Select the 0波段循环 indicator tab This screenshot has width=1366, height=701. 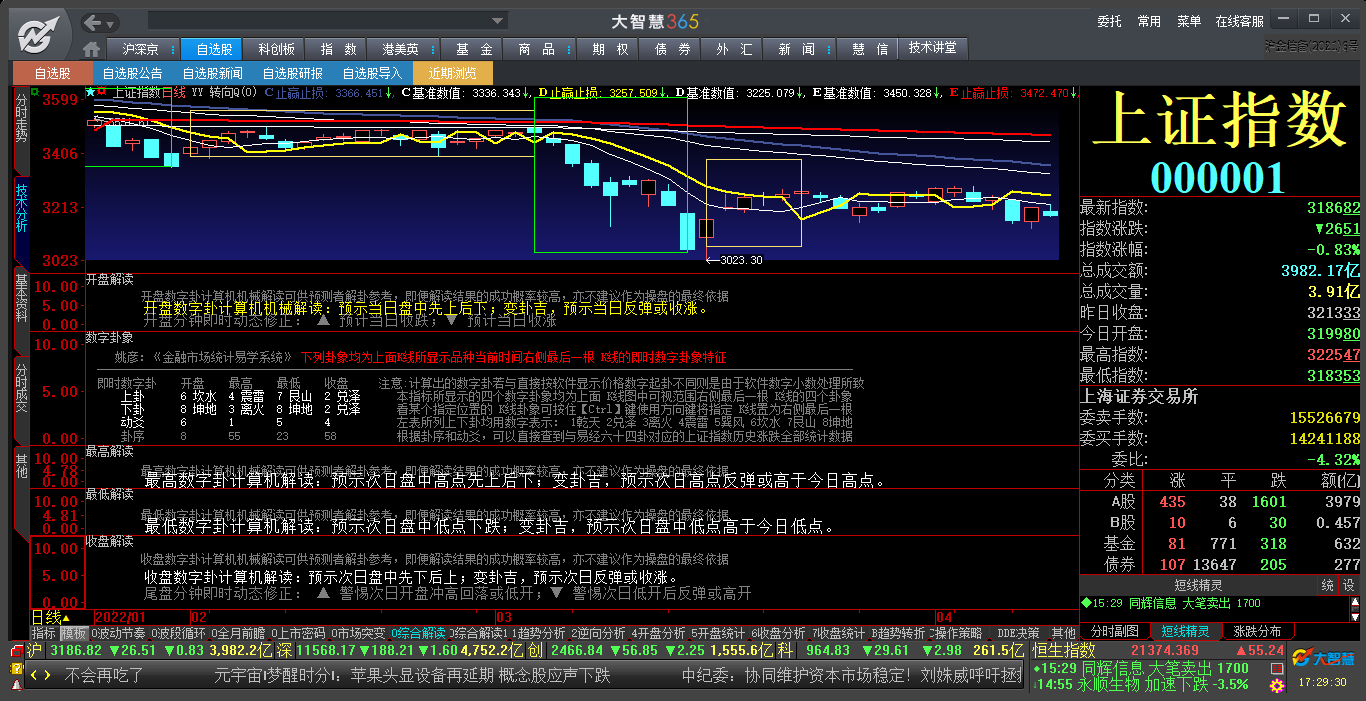(x=178, y=633)
